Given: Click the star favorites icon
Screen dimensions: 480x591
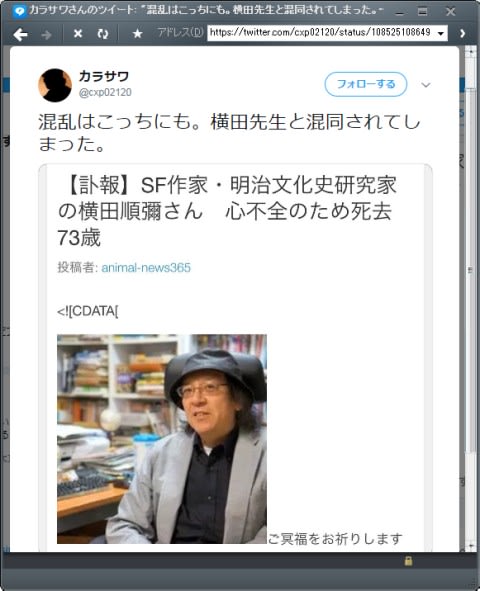Looking at the screenshot, I should tap(138, 34).
